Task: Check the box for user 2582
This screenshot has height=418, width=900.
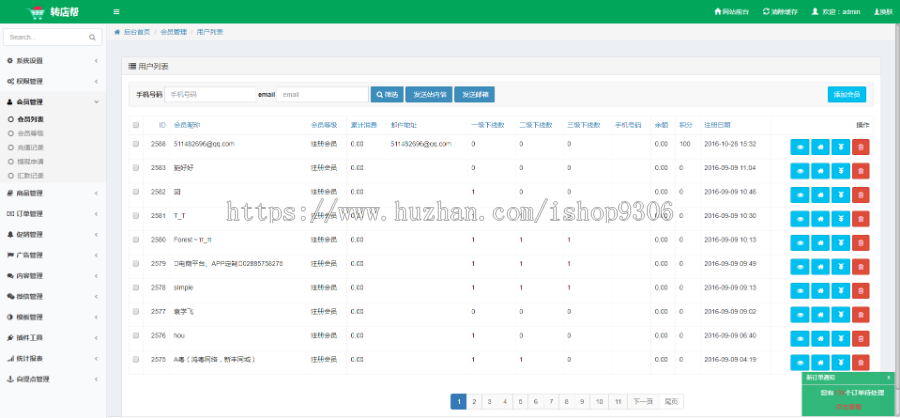Action: click(136, 192)
